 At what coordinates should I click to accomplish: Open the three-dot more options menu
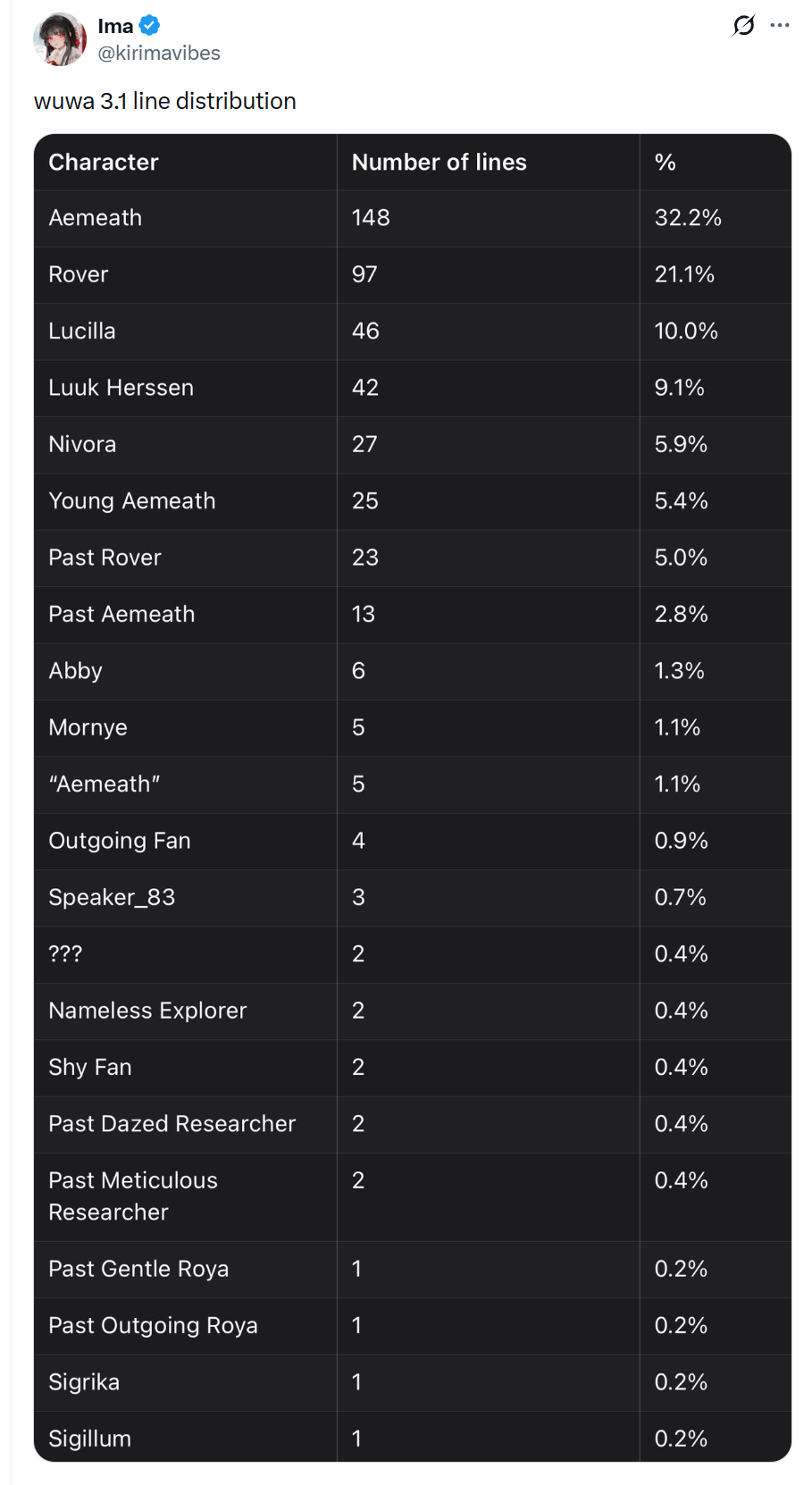pos(780,25)
